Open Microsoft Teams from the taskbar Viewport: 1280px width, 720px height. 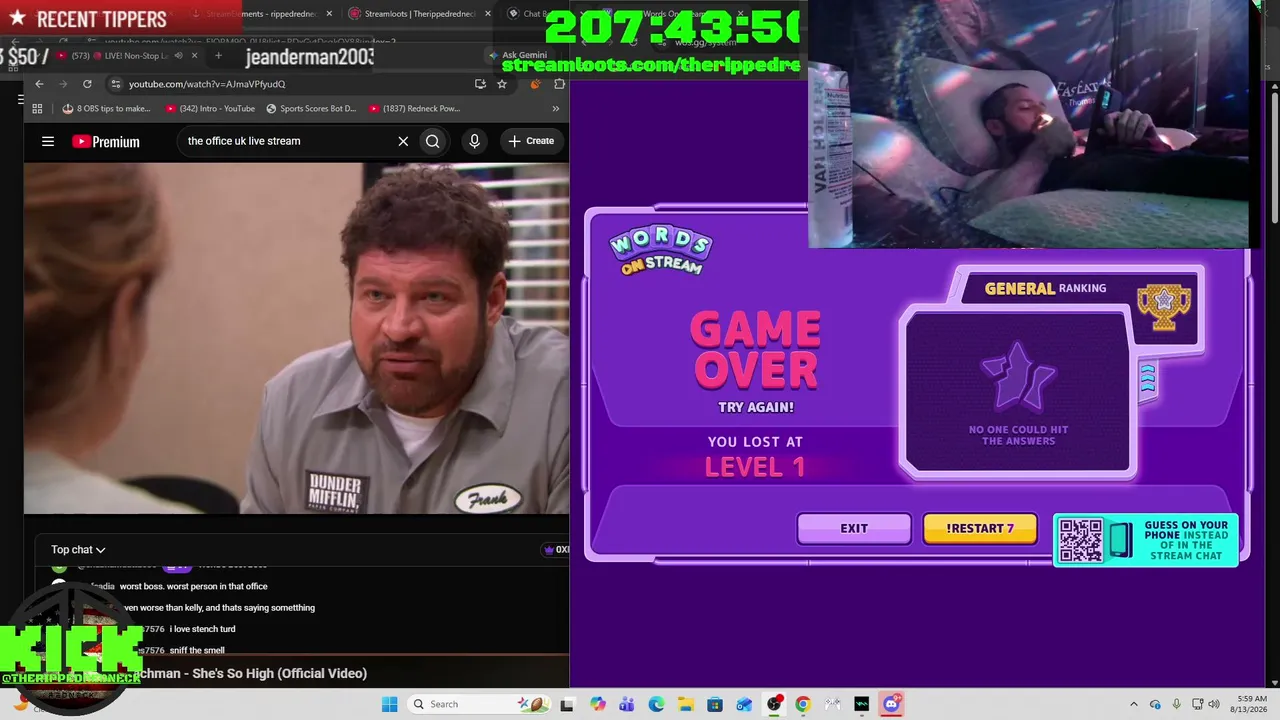click(x=627, y=704)
